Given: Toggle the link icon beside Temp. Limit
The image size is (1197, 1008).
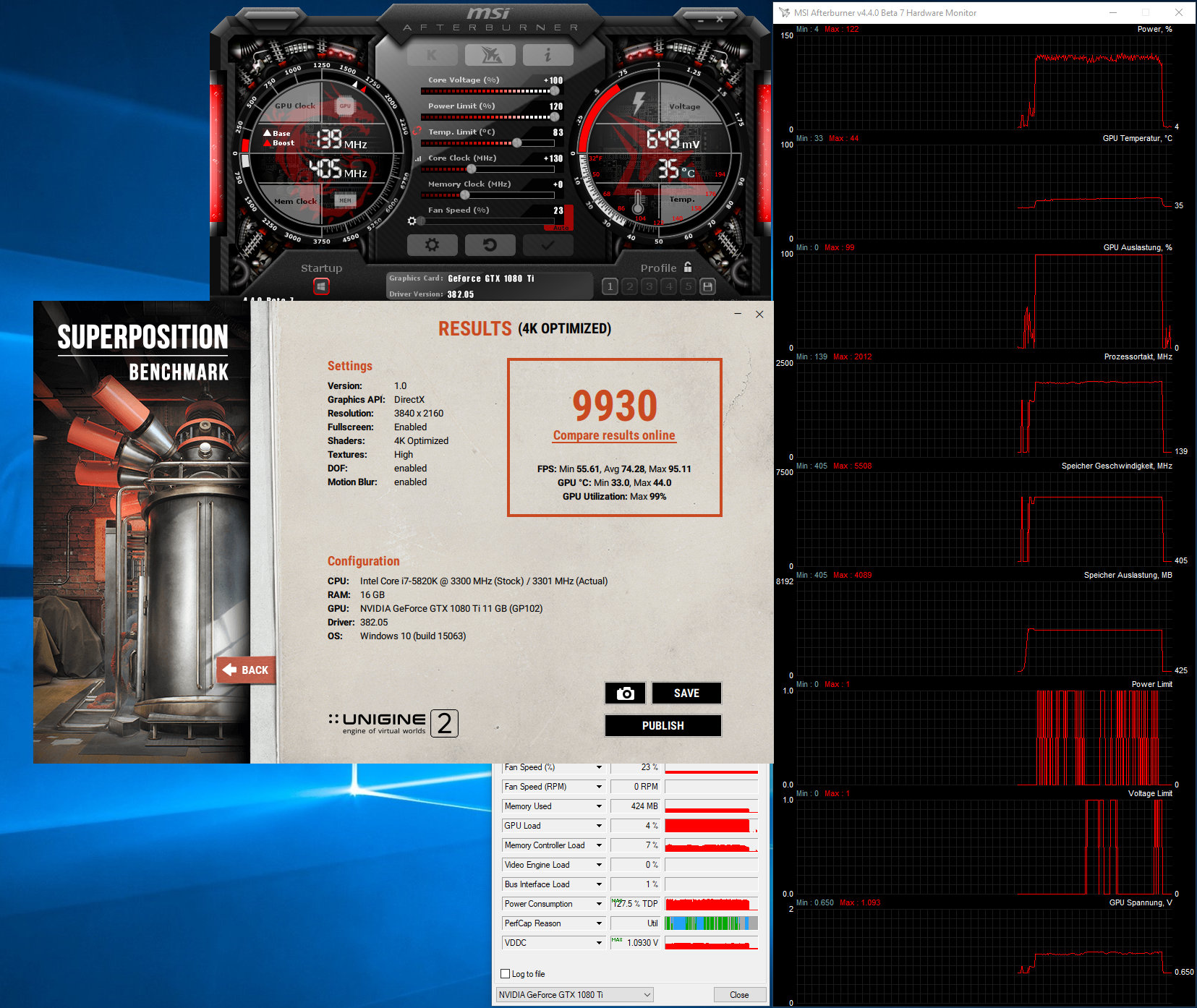Looking at the screenshot, I should [x=417, y=132].
